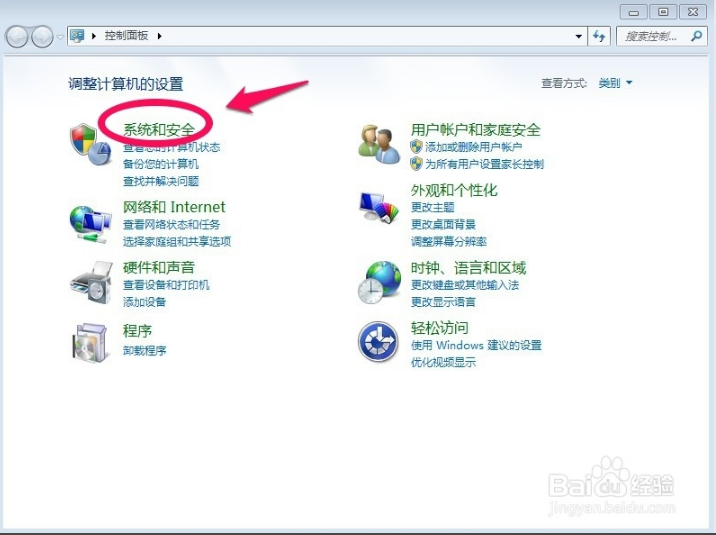Click the System and Security shield icon

coord(88,146)
